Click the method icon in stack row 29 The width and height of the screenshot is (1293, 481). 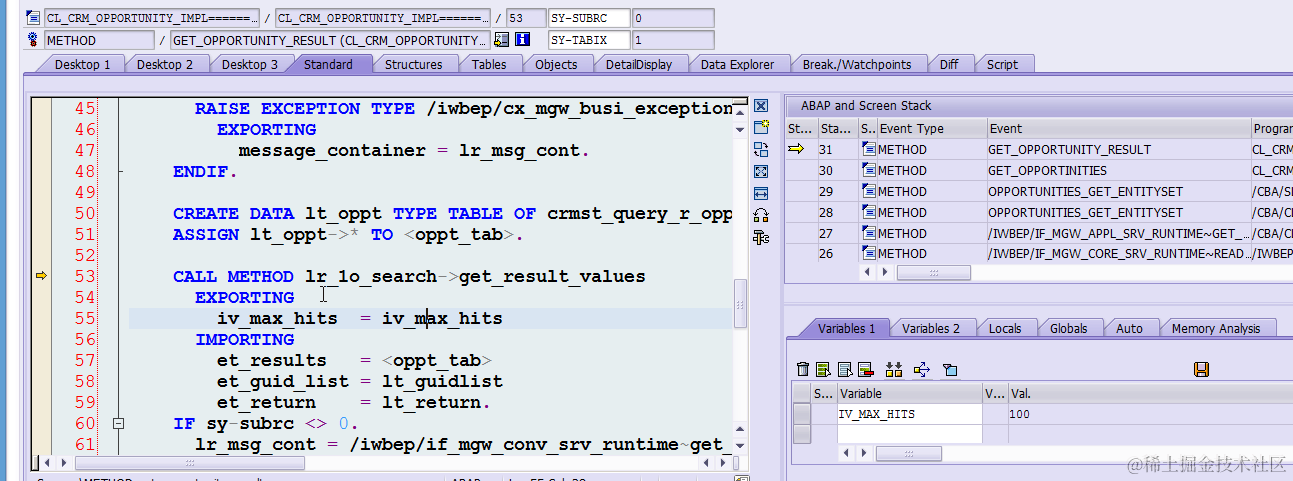[868, 192]
